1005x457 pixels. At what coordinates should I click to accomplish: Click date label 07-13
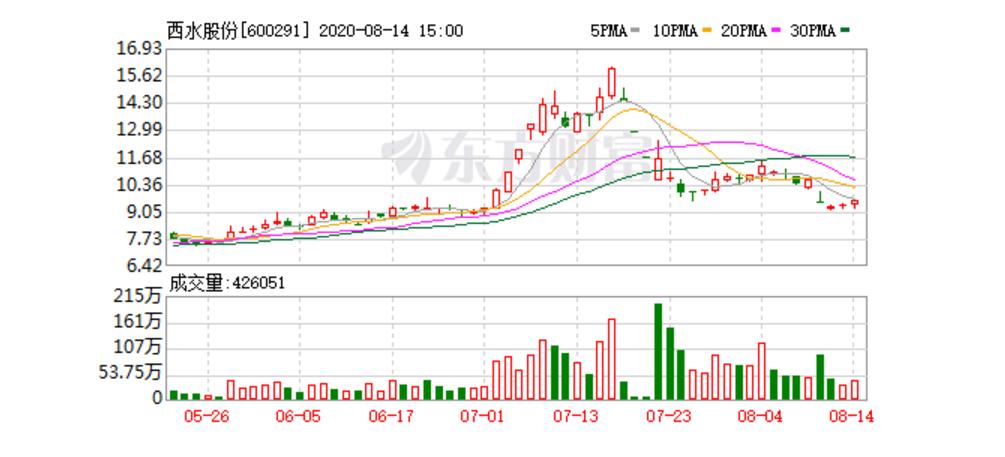[576, 417]
